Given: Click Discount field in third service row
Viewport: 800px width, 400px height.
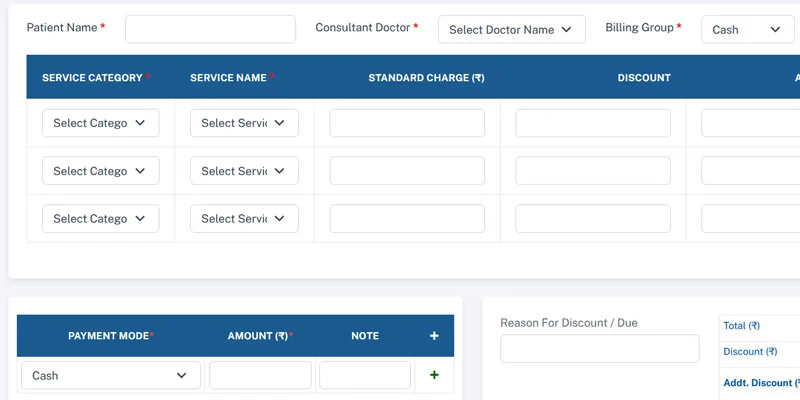Looking at the screenshot, I should pyautogui.click(x=593, y=218).
